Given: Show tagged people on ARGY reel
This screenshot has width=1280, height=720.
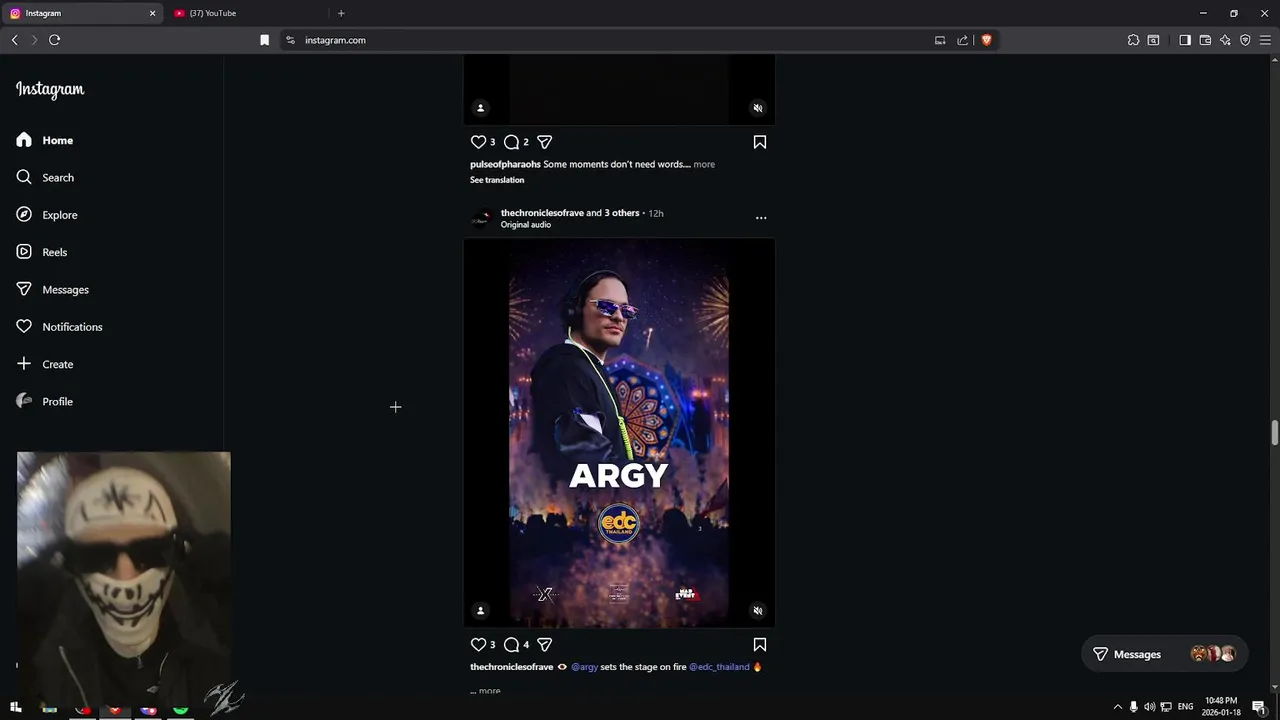Looking at the screenshot, I should coord(480,610).
